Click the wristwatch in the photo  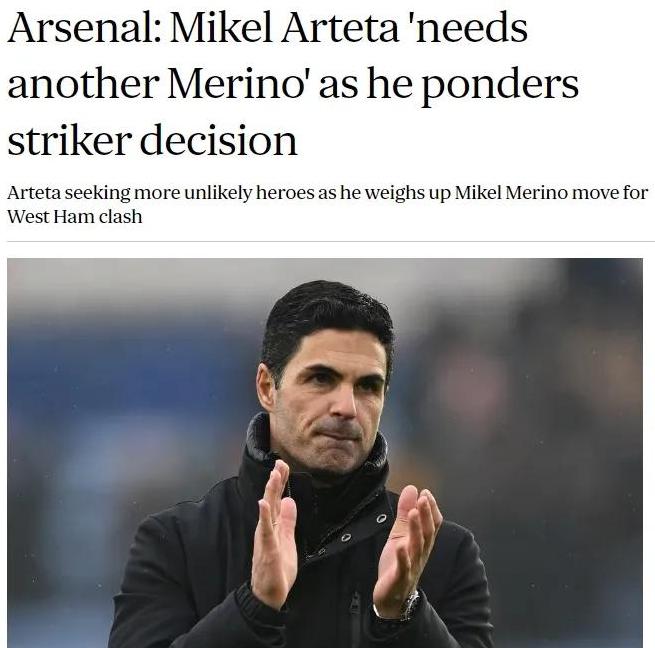tap(406, 605)
